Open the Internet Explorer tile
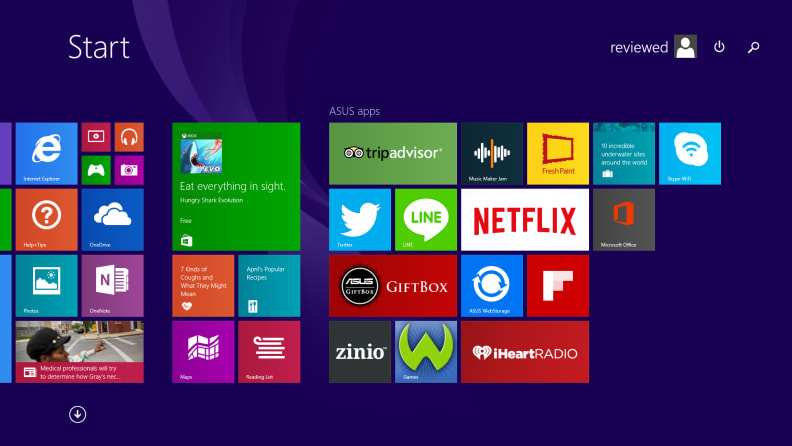792x446 pixels. point(46,154)
